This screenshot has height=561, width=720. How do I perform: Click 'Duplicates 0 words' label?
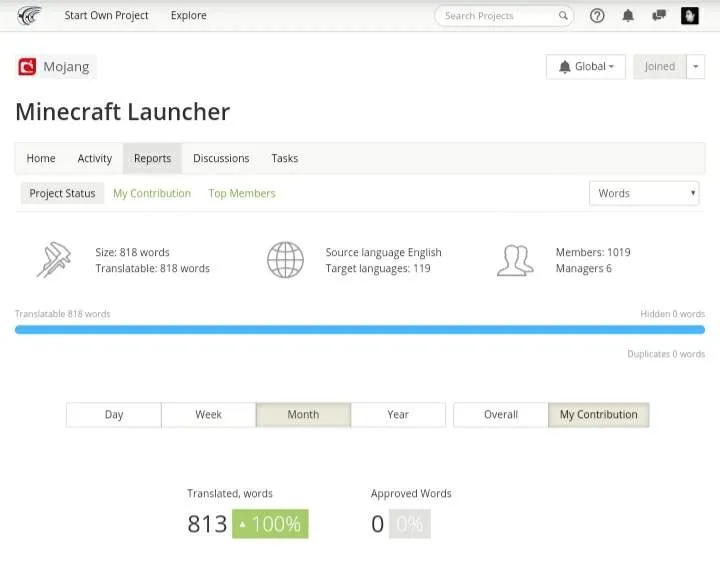pyautogui.click(x=666, y=353)
